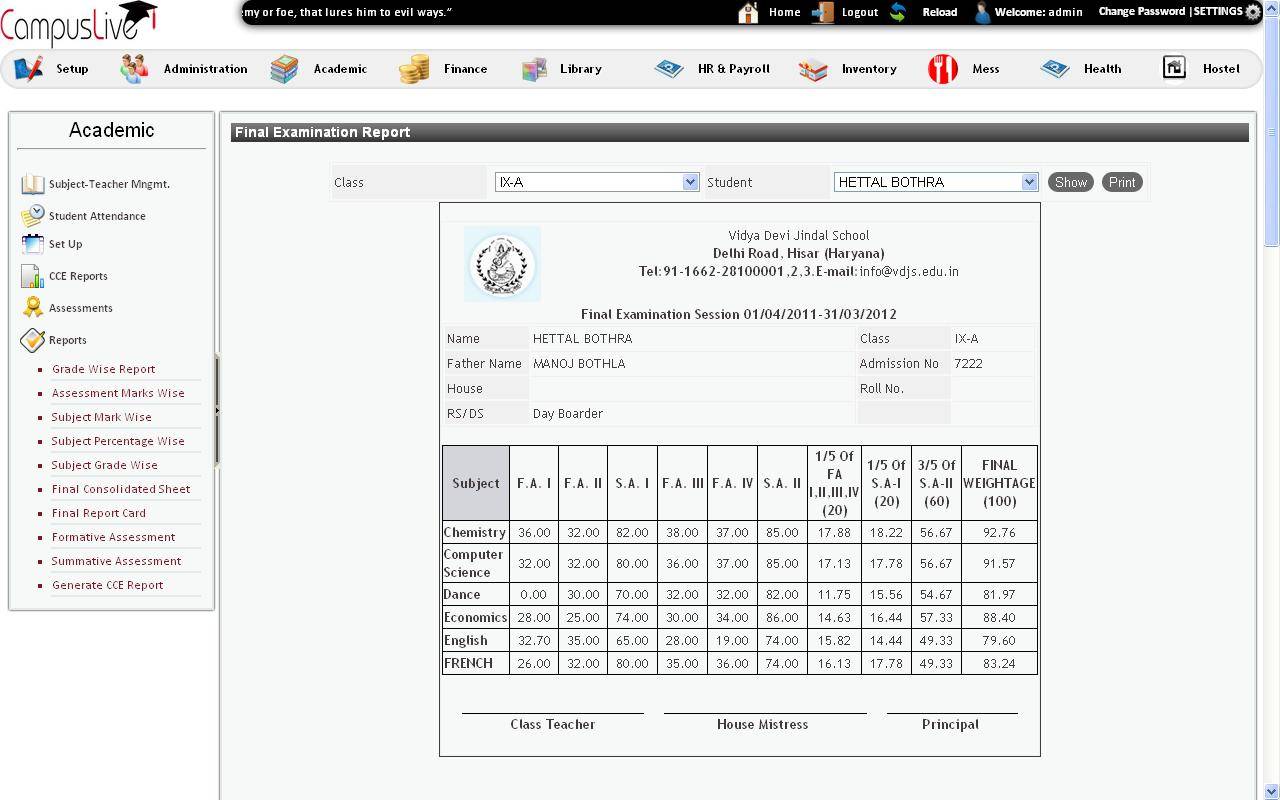The height and width of the screenshot is (800, 1280).
Task: Open the Hostel building icon
Action: click(x=1174, y=67)
